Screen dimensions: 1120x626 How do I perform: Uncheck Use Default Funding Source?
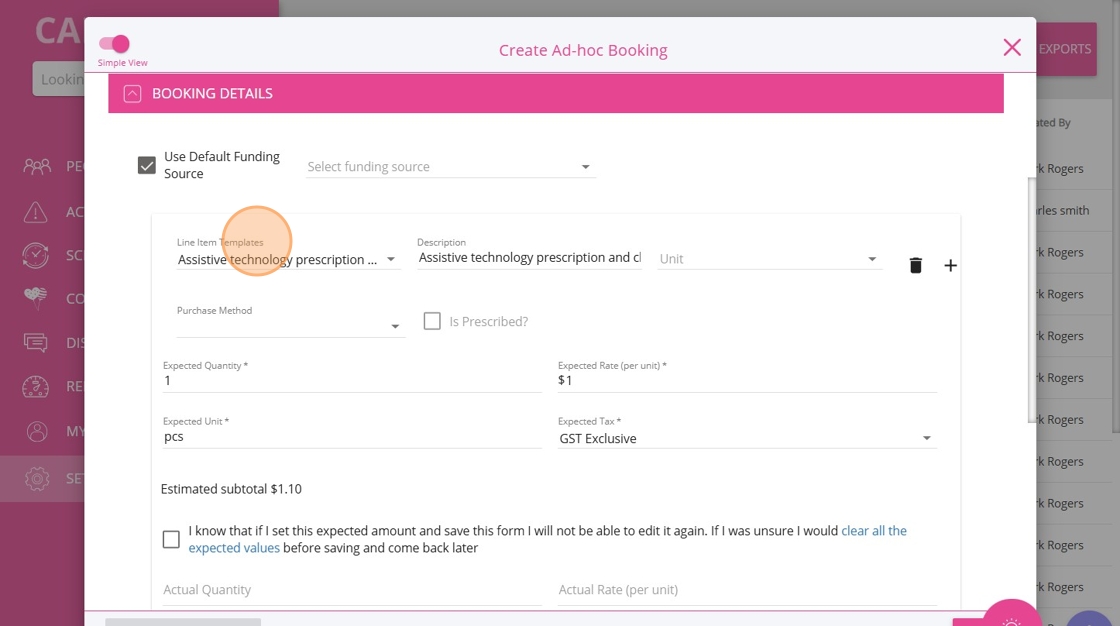(x=147, y=165)
